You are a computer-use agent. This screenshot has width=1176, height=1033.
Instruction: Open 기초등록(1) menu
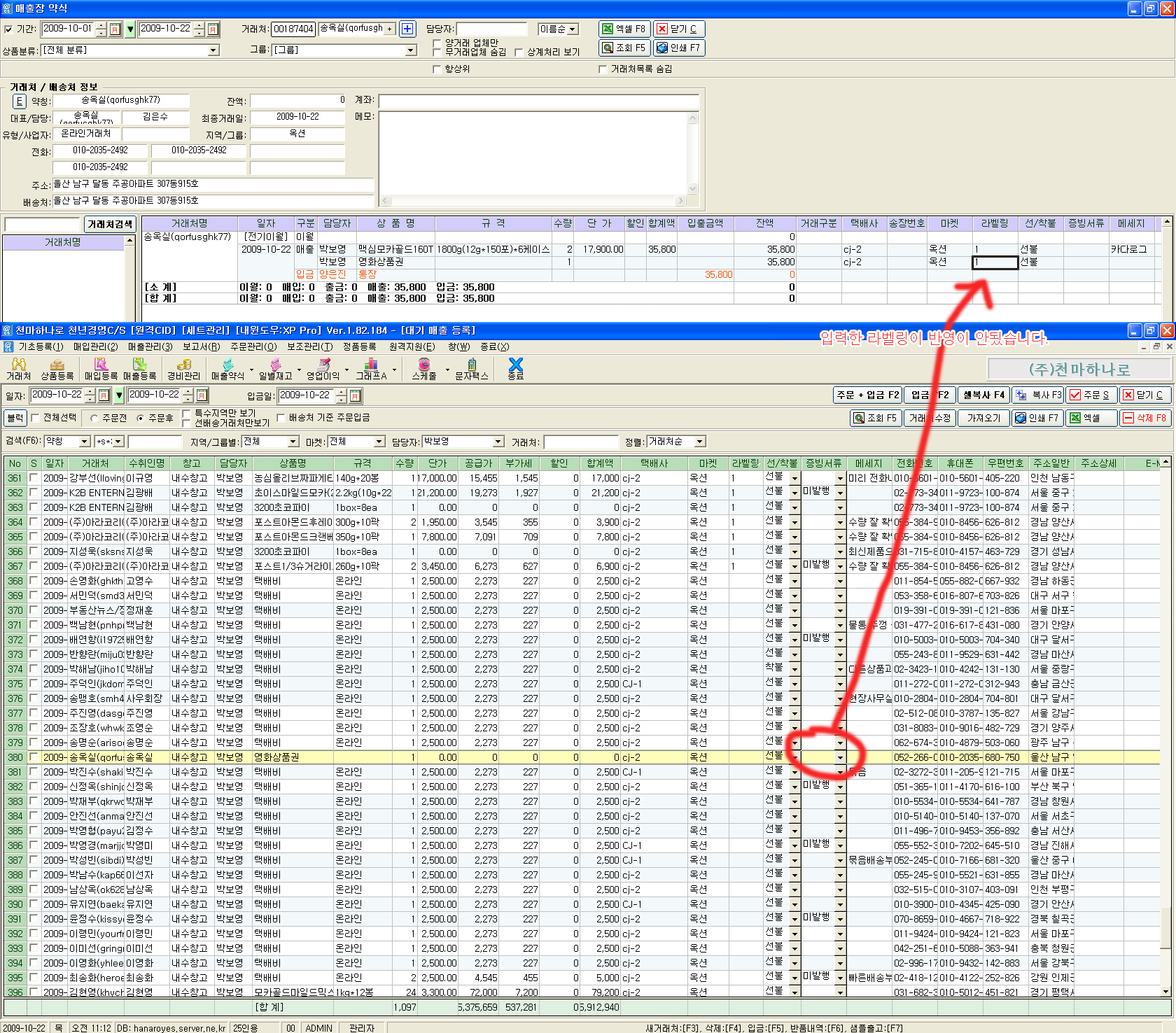click(x=41, y=346)
